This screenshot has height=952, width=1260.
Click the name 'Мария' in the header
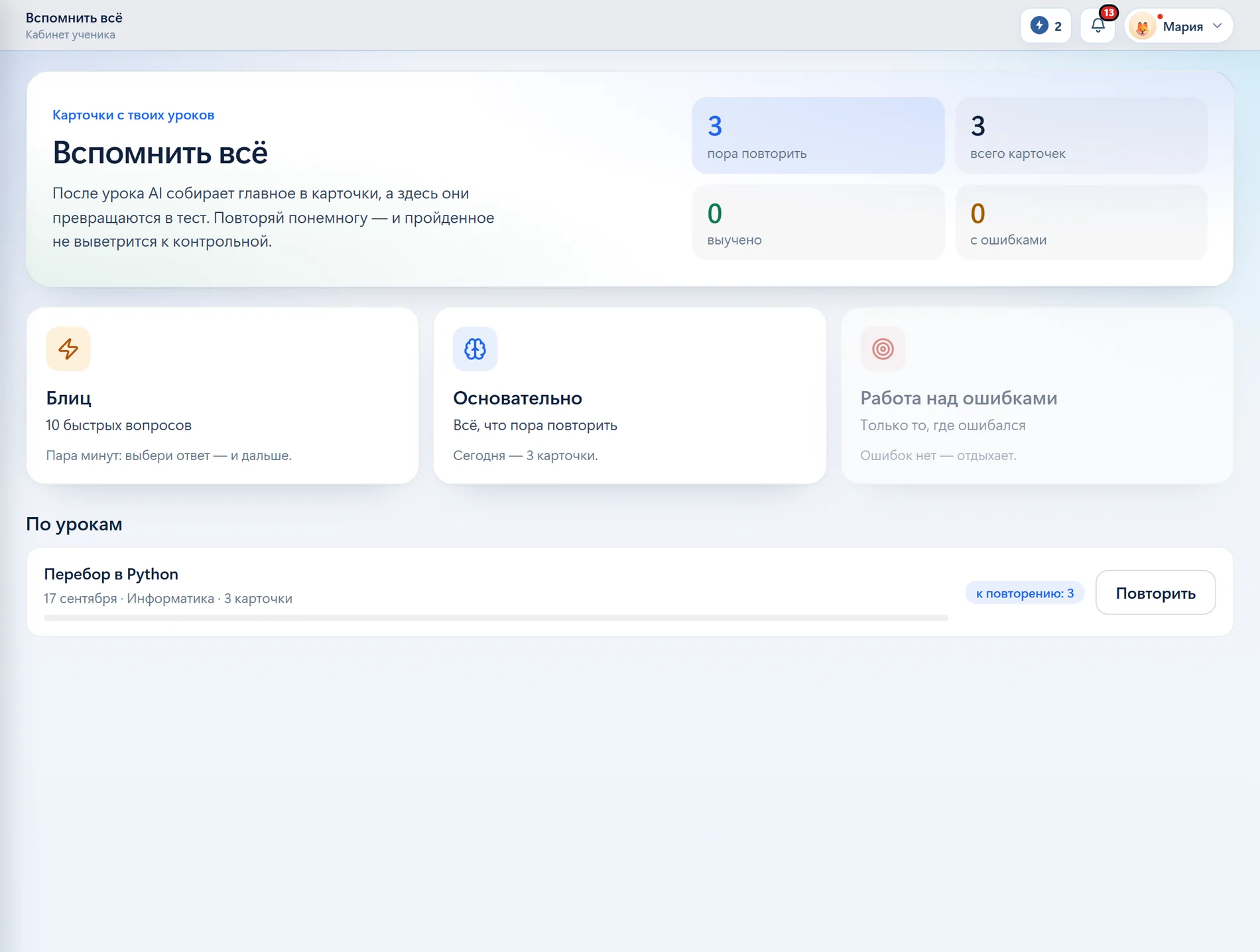(1182, 27)
